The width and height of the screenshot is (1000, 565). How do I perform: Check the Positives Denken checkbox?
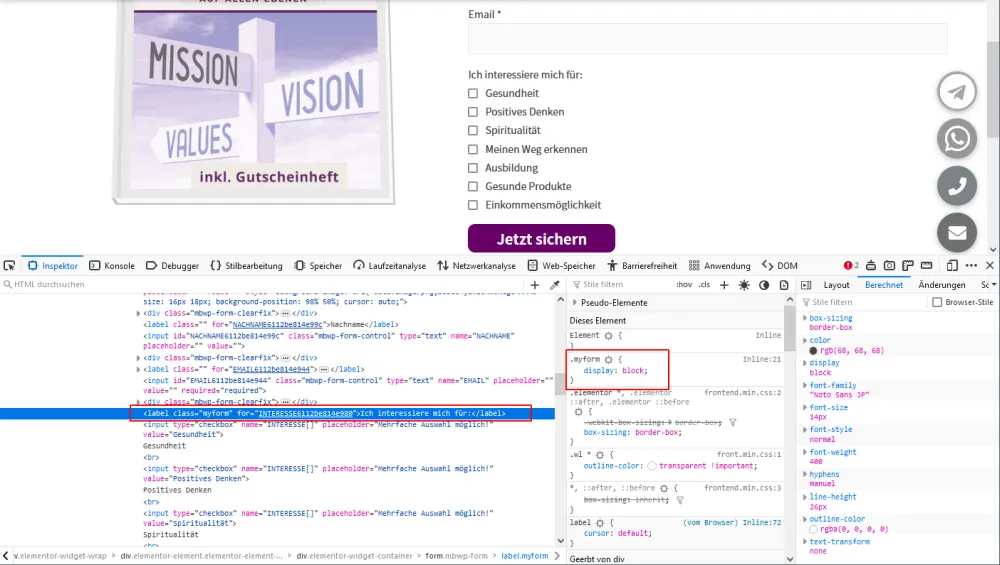pyautogui.click(x=473, y=112)
